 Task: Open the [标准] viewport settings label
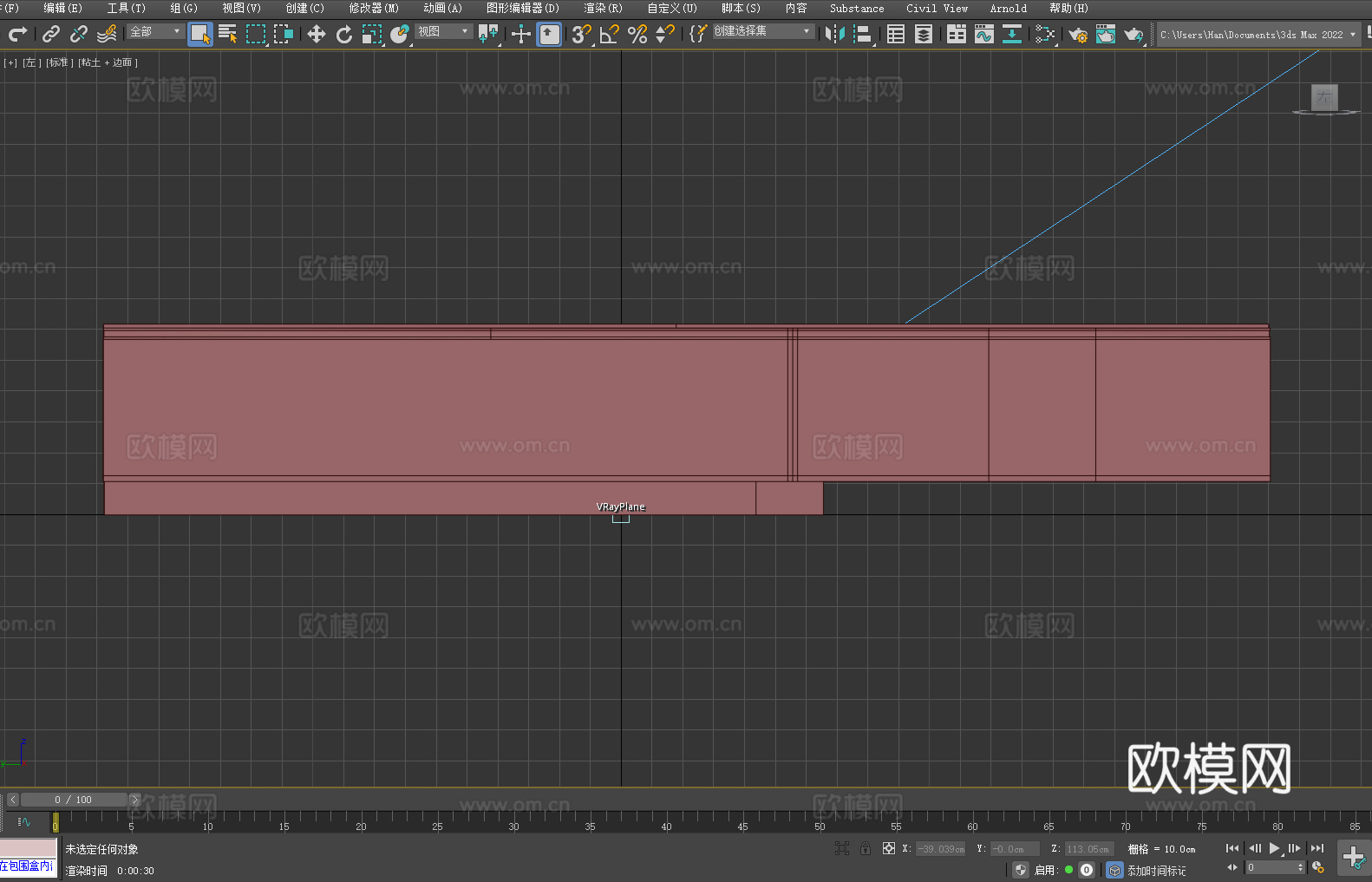click(59, 62)
